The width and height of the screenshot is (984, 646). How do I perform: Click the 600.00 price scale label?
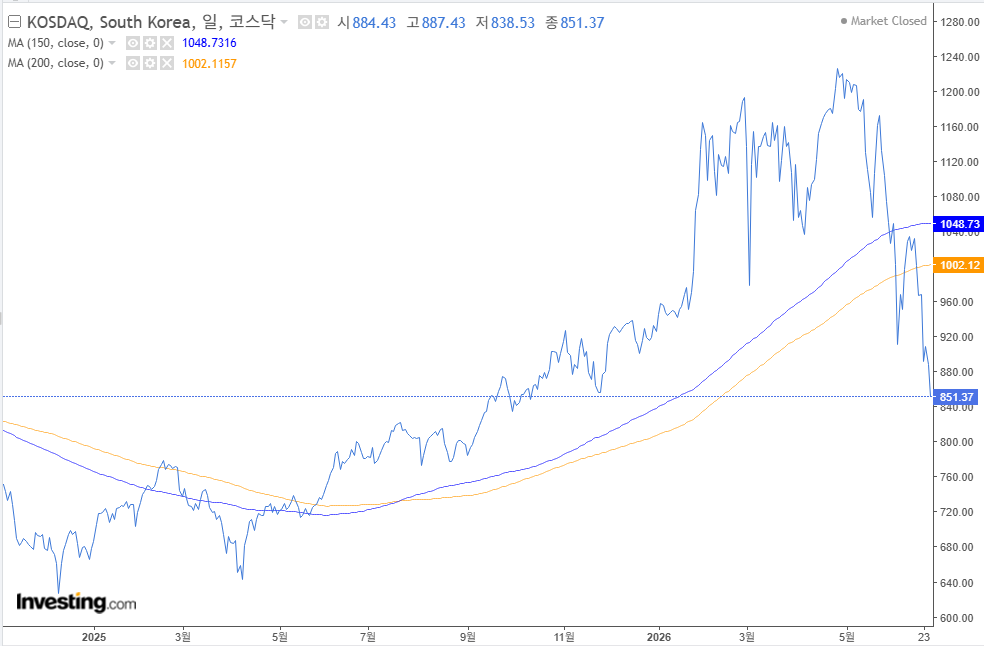(956, 618)
